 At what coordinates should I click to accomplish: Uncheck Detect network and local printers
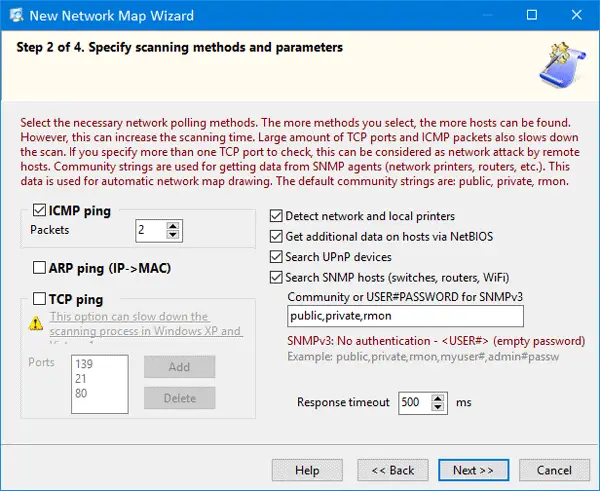coord(277,215)
